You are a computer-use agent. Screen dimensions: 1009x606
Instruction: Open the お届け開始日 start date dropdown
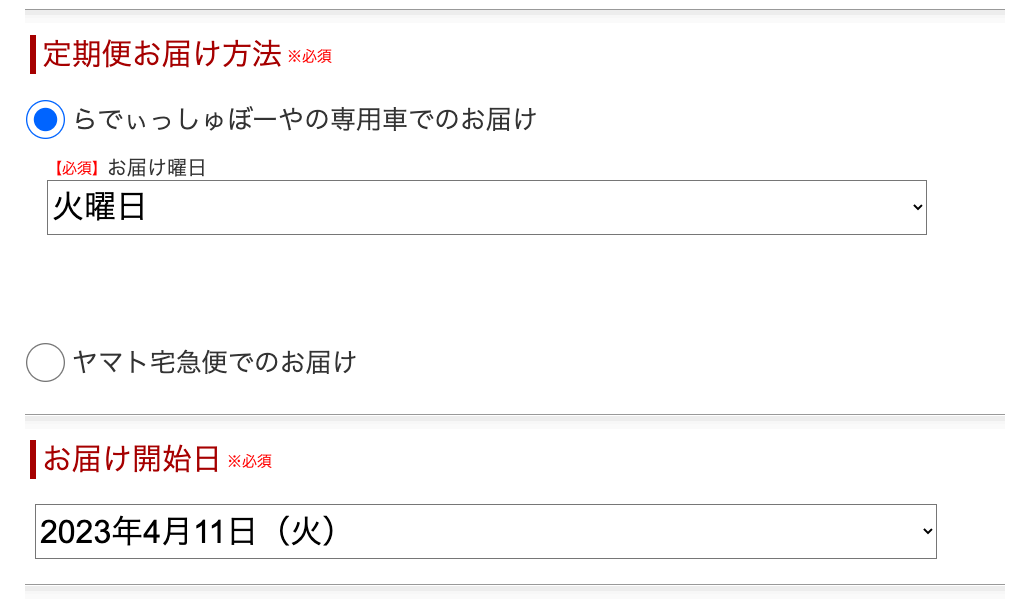coord(486,531)
